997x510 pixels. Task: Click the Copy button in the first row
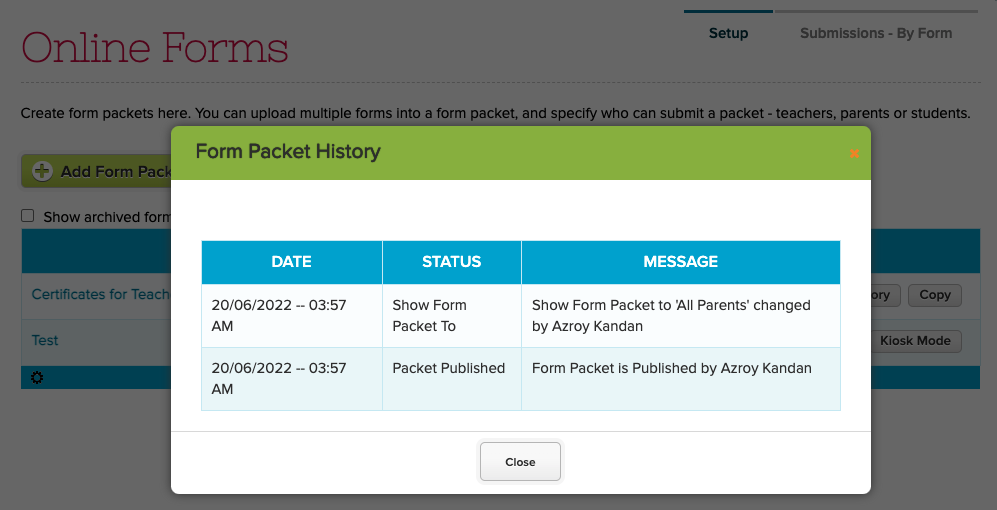tap(934, 295)
